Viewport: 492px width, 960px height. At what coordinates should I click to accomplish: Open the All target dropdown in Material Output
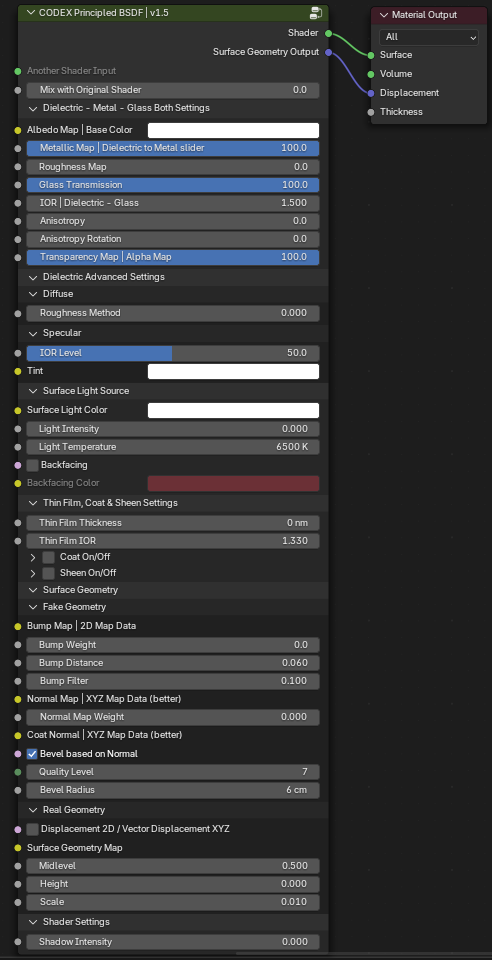click(x=428, y=37)
